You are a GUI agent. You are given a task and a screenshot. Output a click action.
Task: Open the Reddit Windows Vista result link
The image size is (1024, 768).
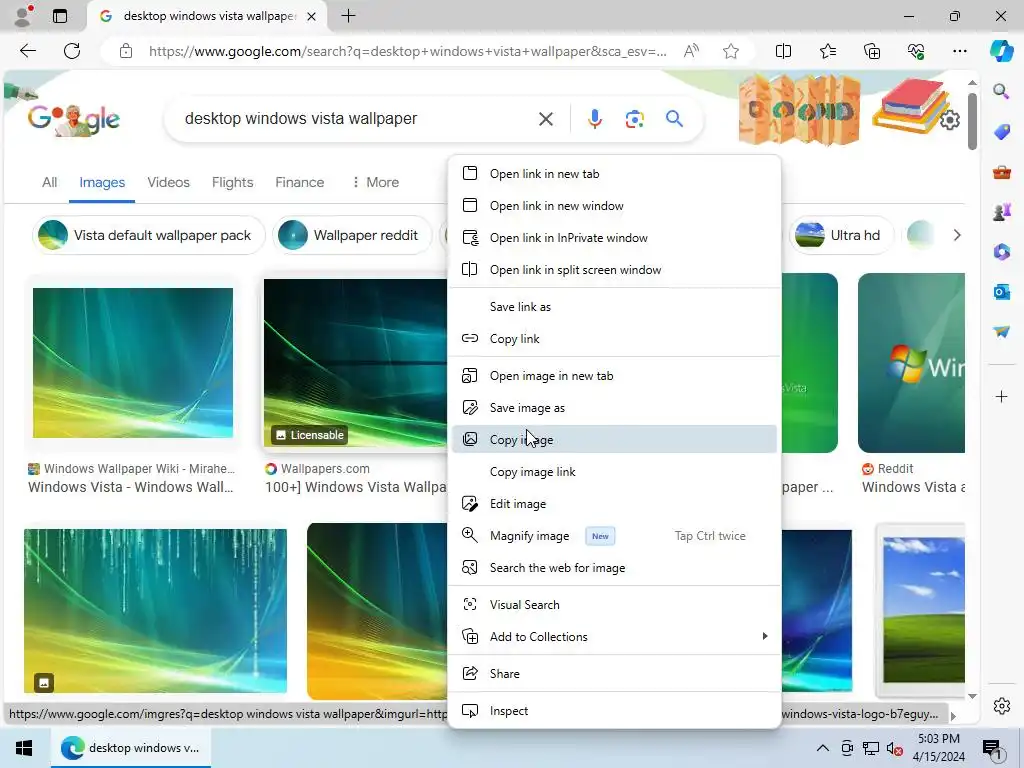[x=913, y=478]
